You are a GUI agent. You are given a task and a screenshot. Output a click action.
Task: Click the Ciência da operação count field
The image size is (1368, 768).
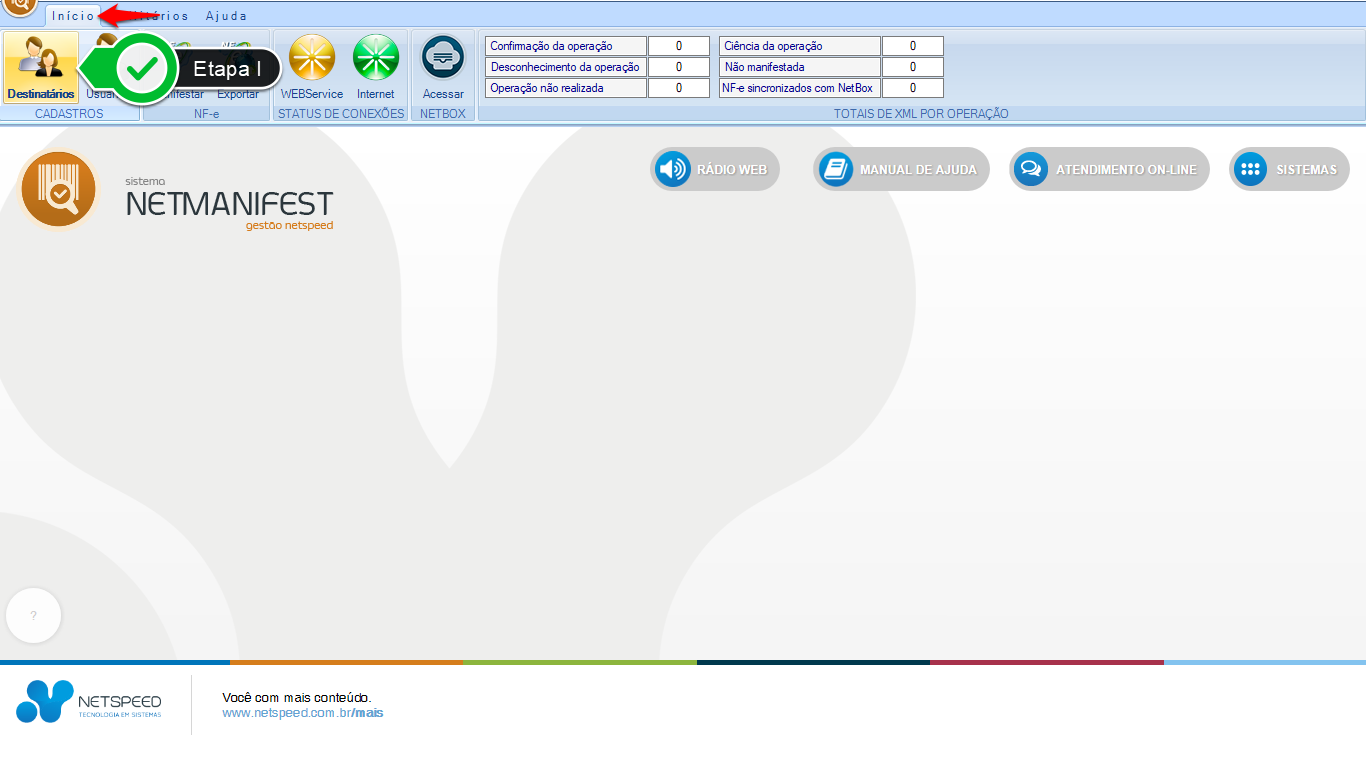913,46
